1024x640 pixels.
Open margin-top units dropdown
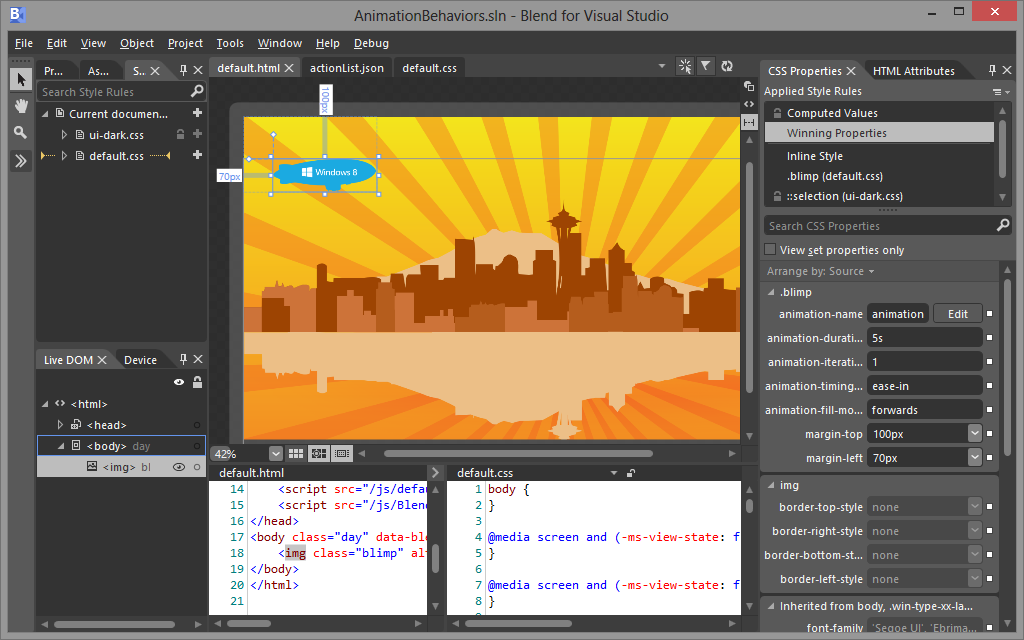(974, 433)
